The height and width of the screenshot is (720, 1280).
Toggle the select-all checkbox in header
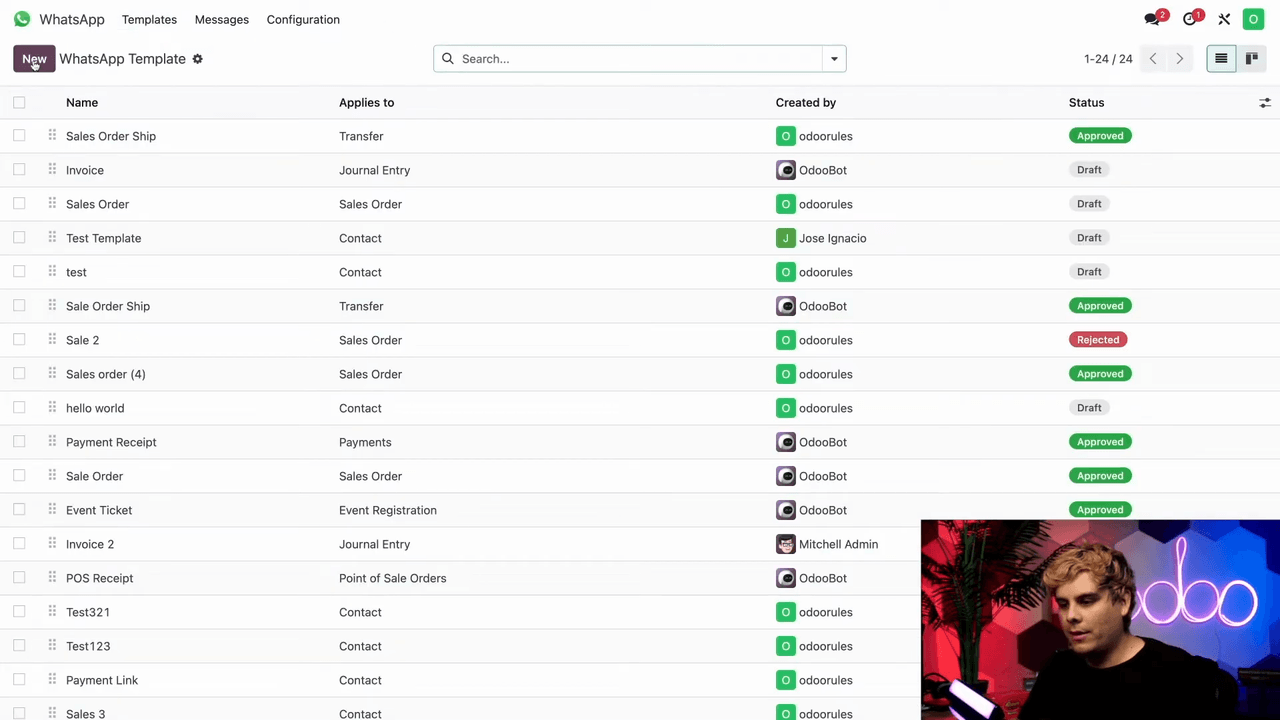(x=19, y=102)
